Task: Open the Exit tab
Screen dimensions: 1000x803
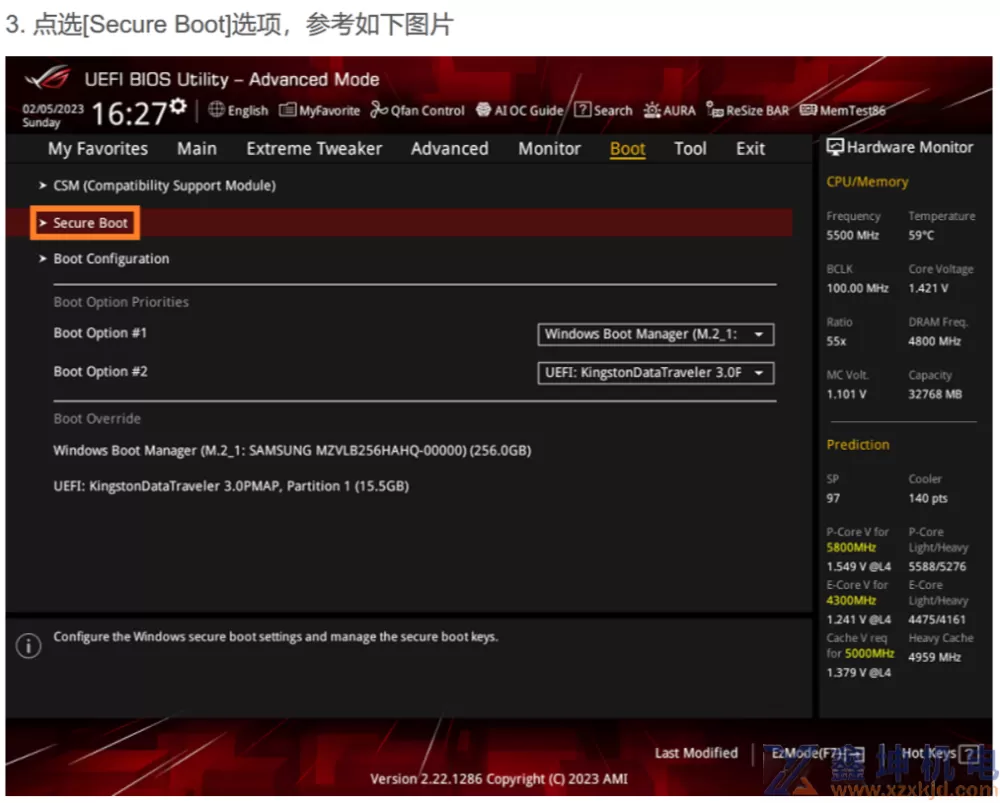Action: [x=750, y=149]
